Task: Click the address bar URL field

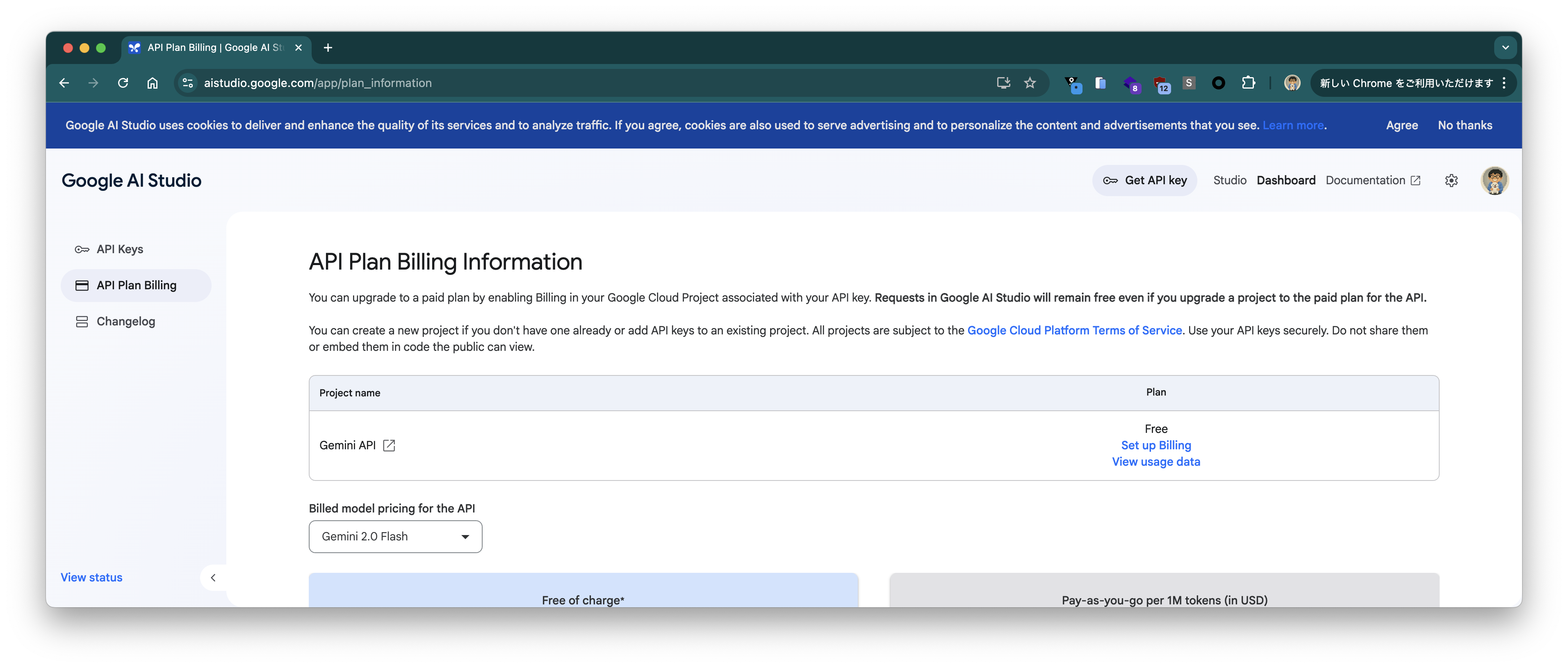Action: click(548, 83)
